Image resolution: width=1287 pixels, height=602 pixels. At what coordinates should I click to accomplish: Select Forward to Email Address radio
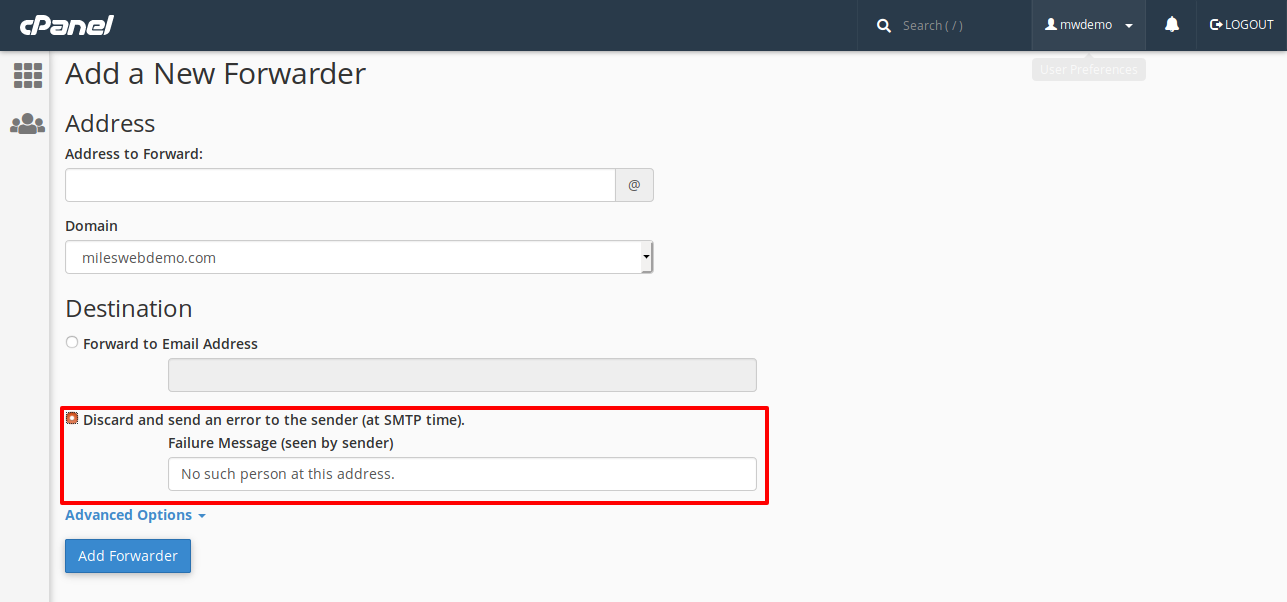[x=72, y=343]
